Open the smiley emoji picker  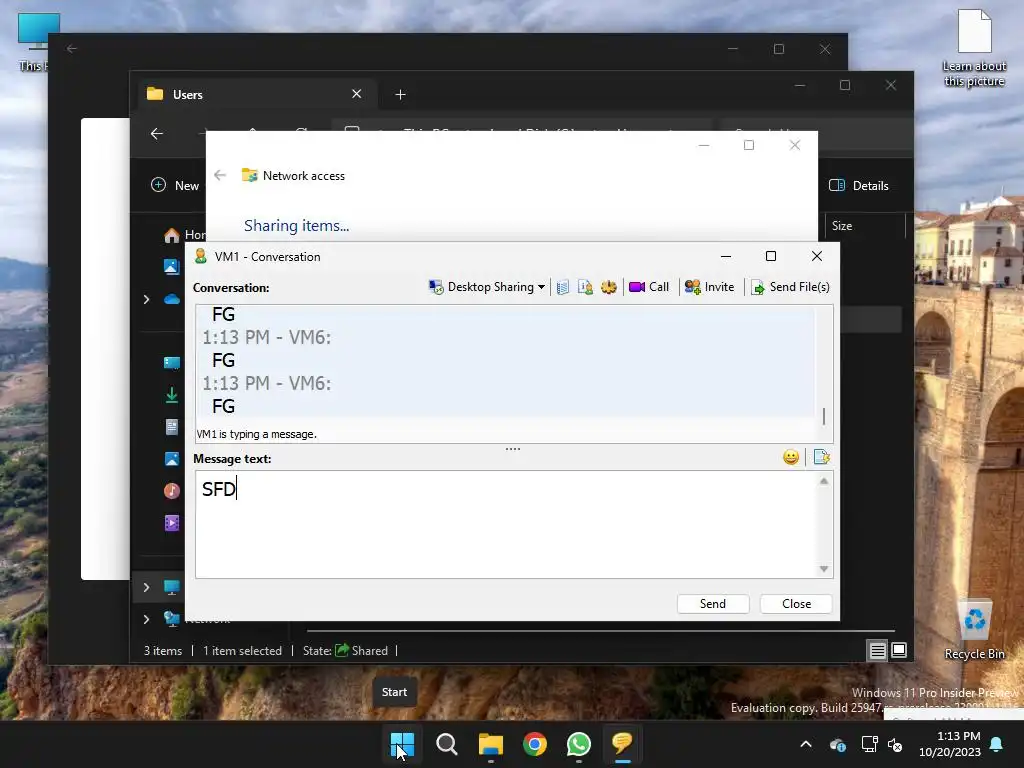click(791, 457)
